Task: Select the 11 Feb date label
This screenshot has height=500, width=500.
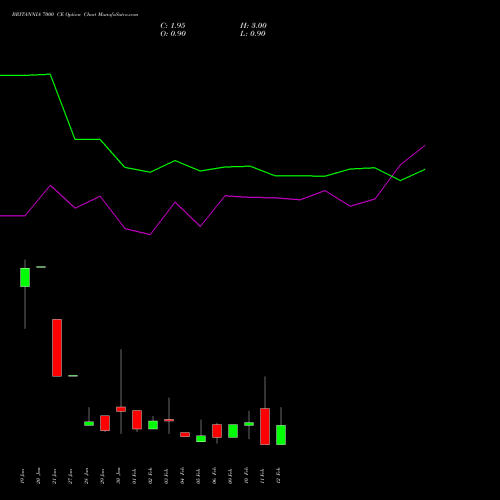Action: pyautogui.click(x=262, y=476)
